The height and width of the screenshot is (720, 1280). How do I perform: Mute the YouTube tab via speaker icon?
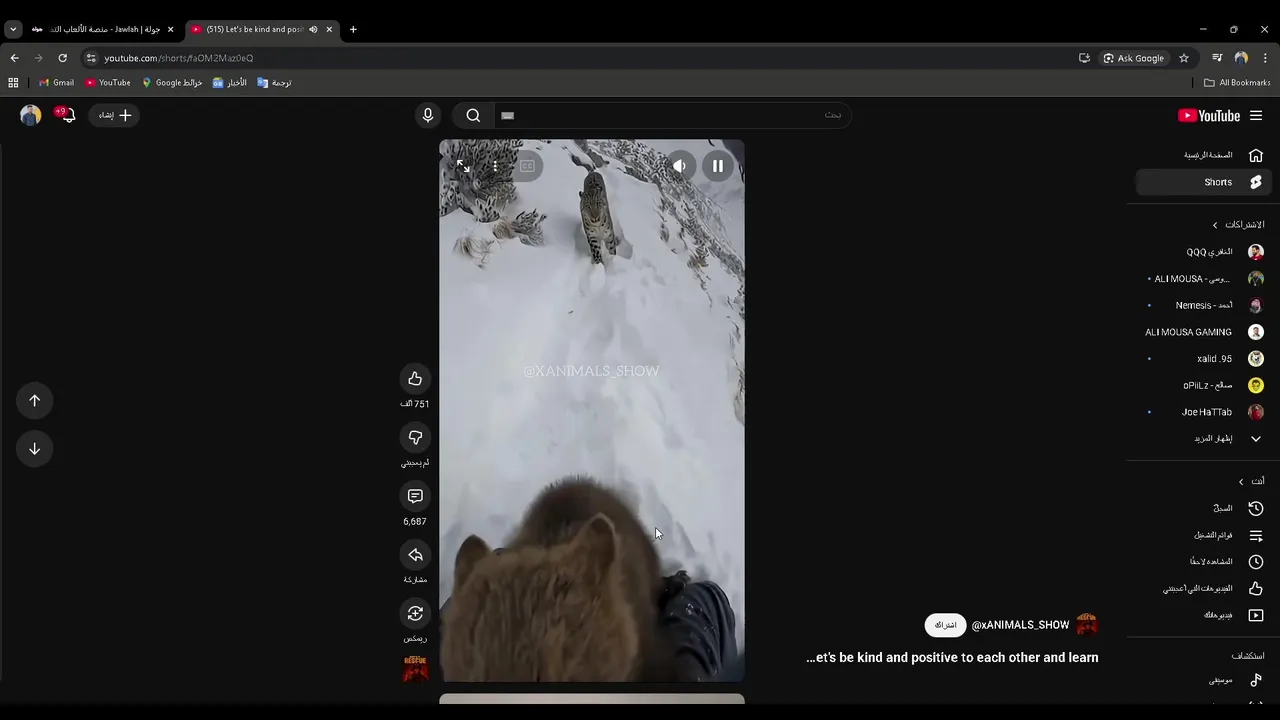point(313,29)
